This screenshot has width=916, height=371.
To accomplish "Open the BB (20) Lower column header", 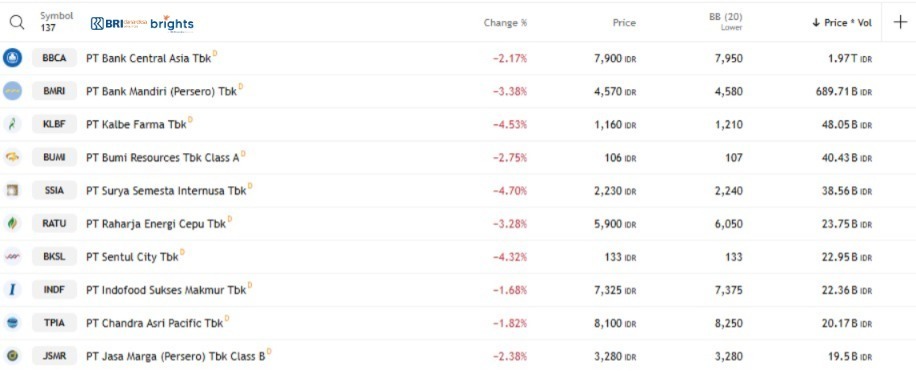I will (x=725, y=22).
